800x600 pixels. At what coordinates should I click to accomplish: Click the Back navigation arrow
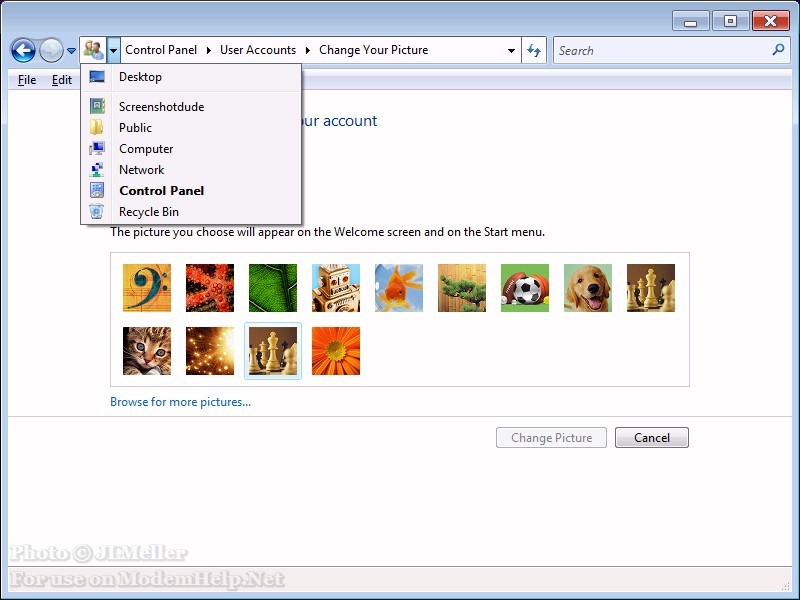click(x=23, y=51)
